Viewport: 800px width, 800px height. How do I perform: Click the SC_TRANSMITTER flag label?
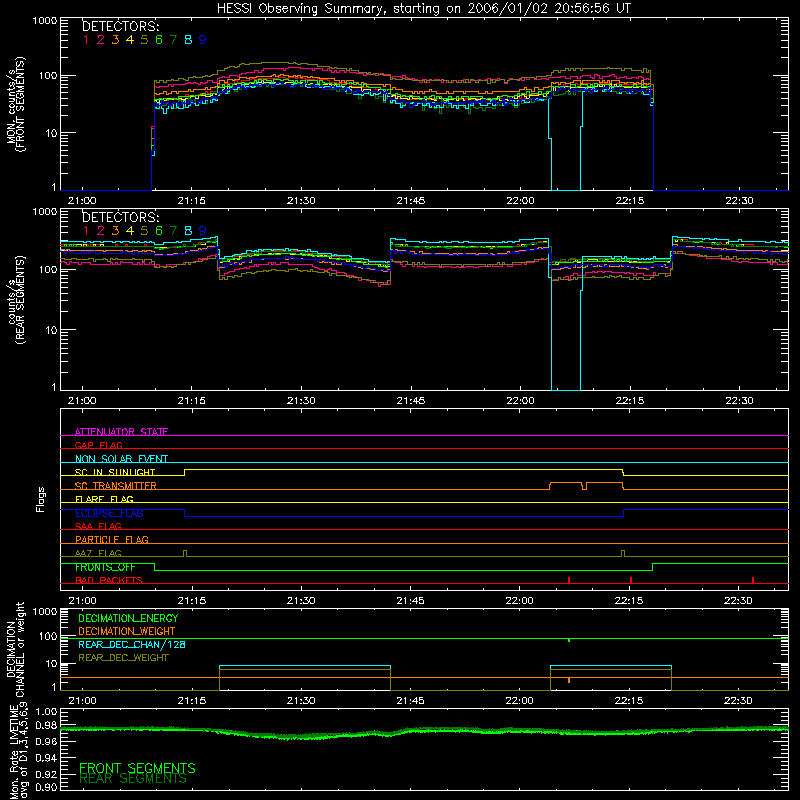pos(116,486)
